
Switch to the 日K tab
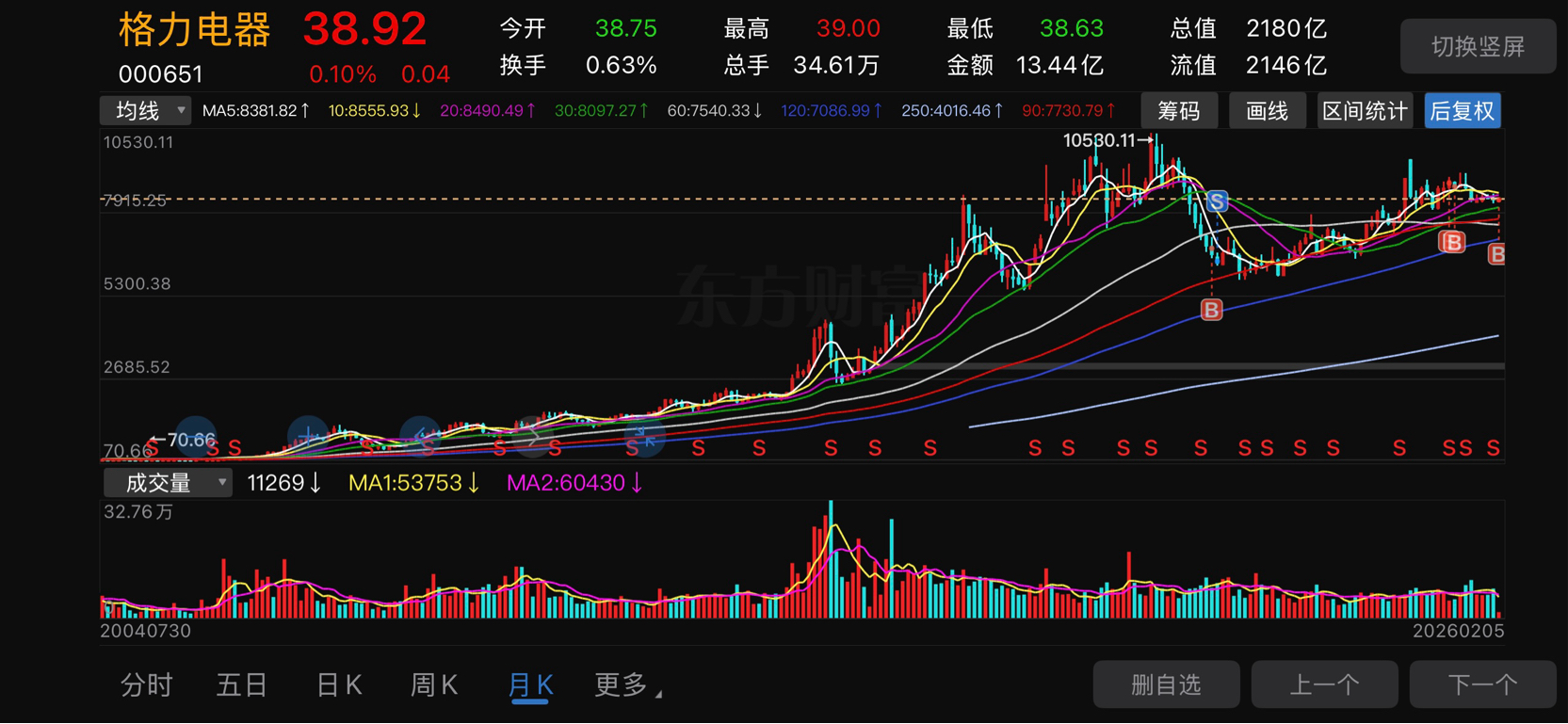click(x=339, y=685)
